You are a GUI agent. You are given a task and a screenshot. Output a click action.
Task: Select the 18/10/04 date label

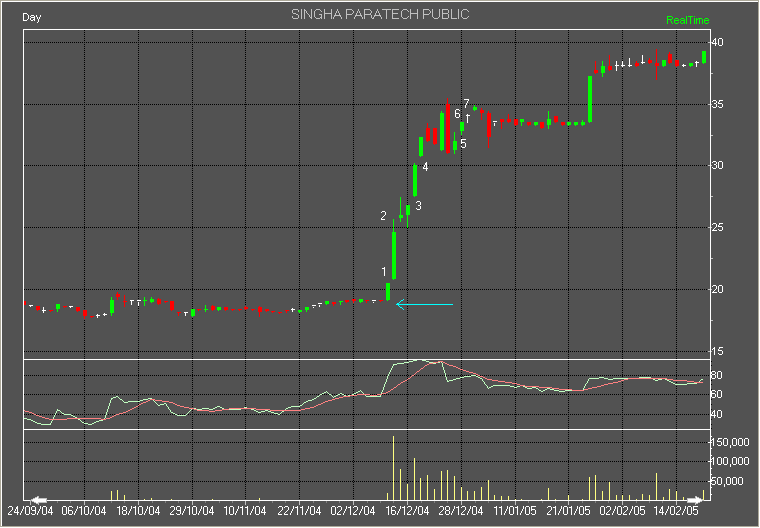coord(138,511)
